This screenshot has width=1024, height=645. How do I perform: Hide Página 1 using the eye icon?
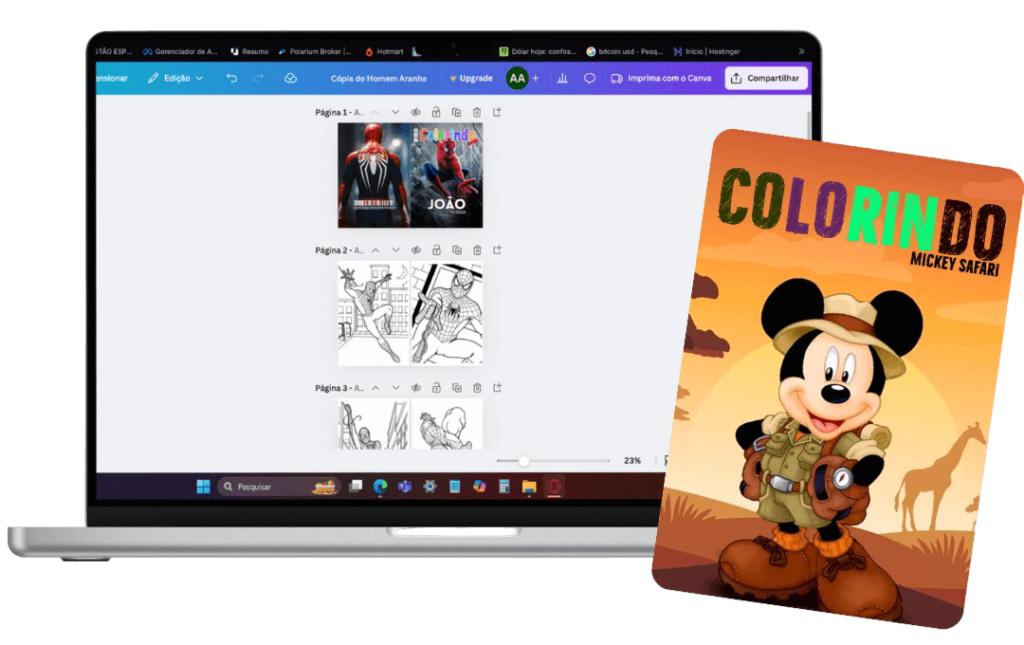point(416,112)
